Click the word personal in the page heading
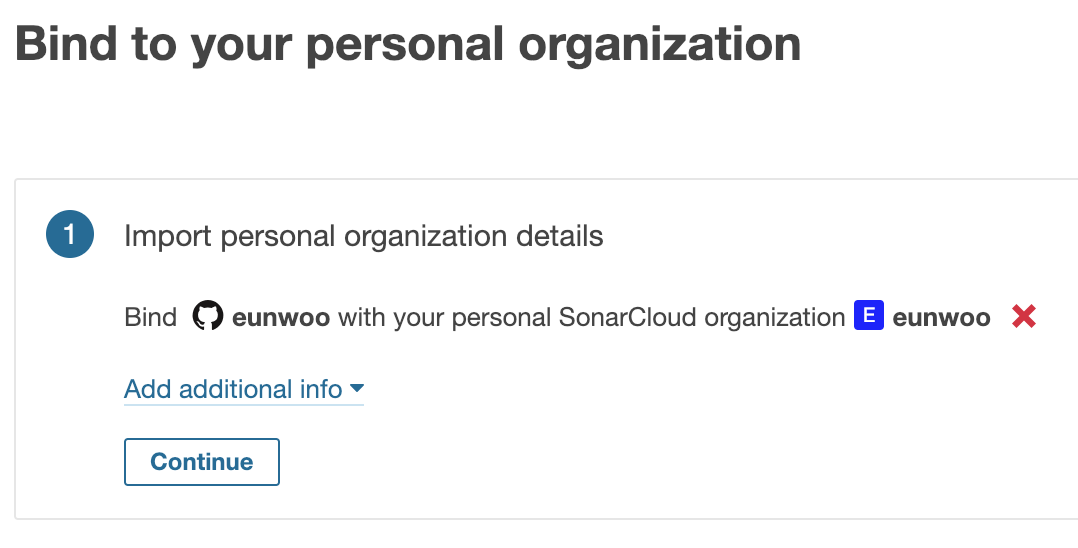This screenshot has height=548, width=1078. [x=404, y=45]
